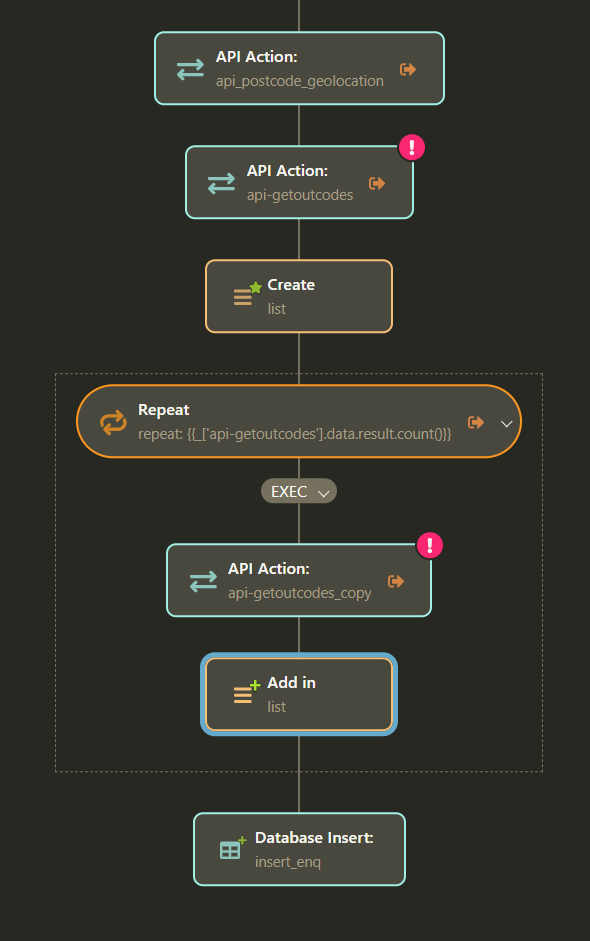The width and height of the screenshot is (590, 941).
Task: Collapse the Repeat step with chevron
Action: click(507, 424)
